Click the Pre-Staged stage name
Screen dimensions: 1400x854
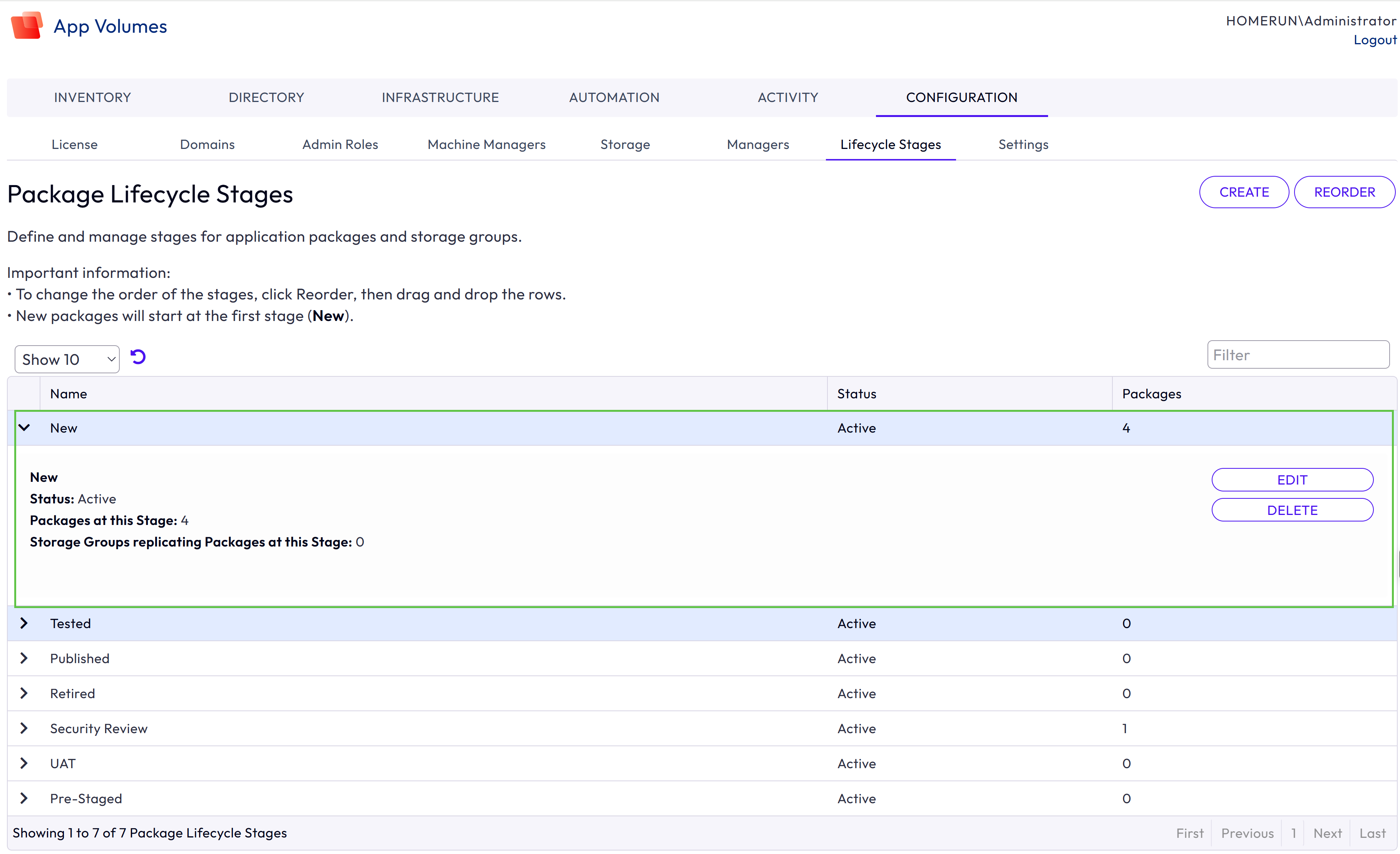point(86,798)
